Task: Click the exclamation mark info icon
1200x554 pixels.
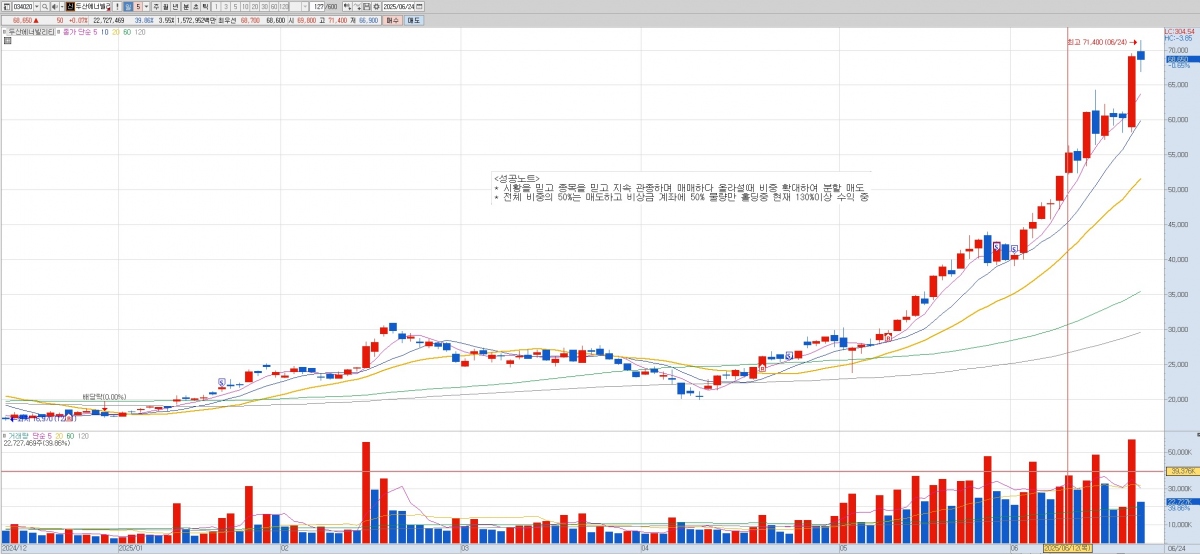Action: [x=117, y=6]
